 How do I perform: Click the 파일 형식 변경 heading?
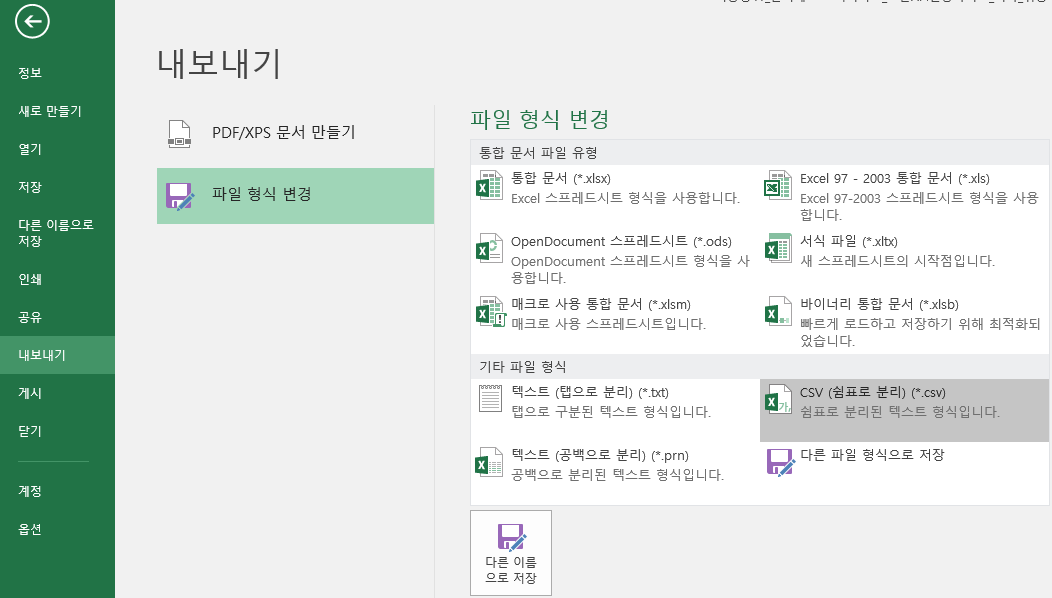(x=539, y=119)
